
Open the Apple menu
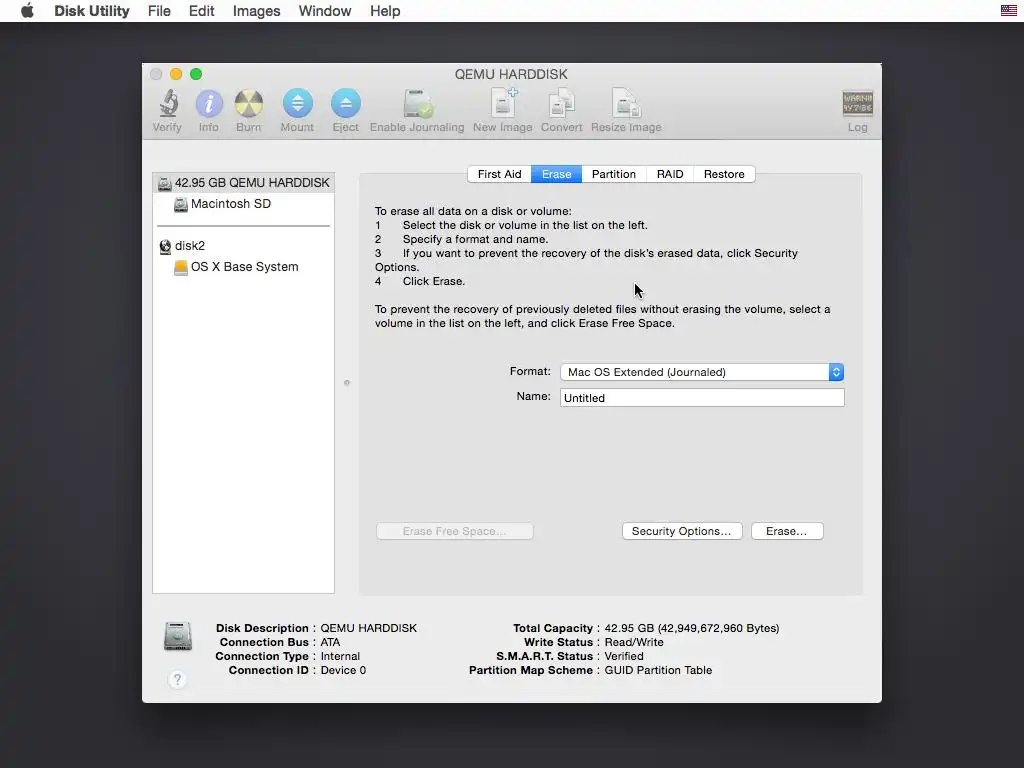coord(27,11)
